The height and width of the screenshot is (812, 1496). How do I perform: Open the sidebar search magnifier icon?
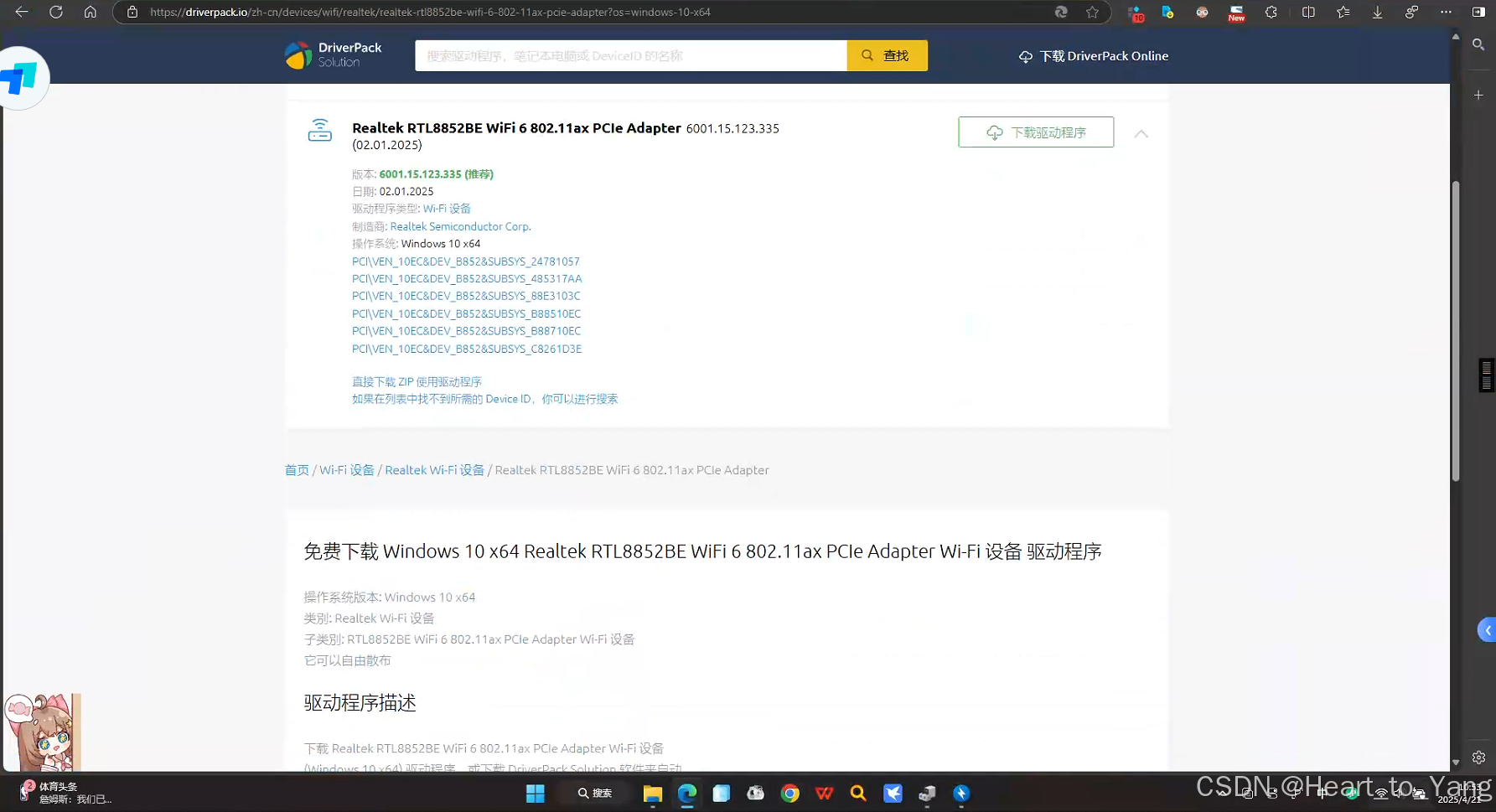pos(1478,44)
